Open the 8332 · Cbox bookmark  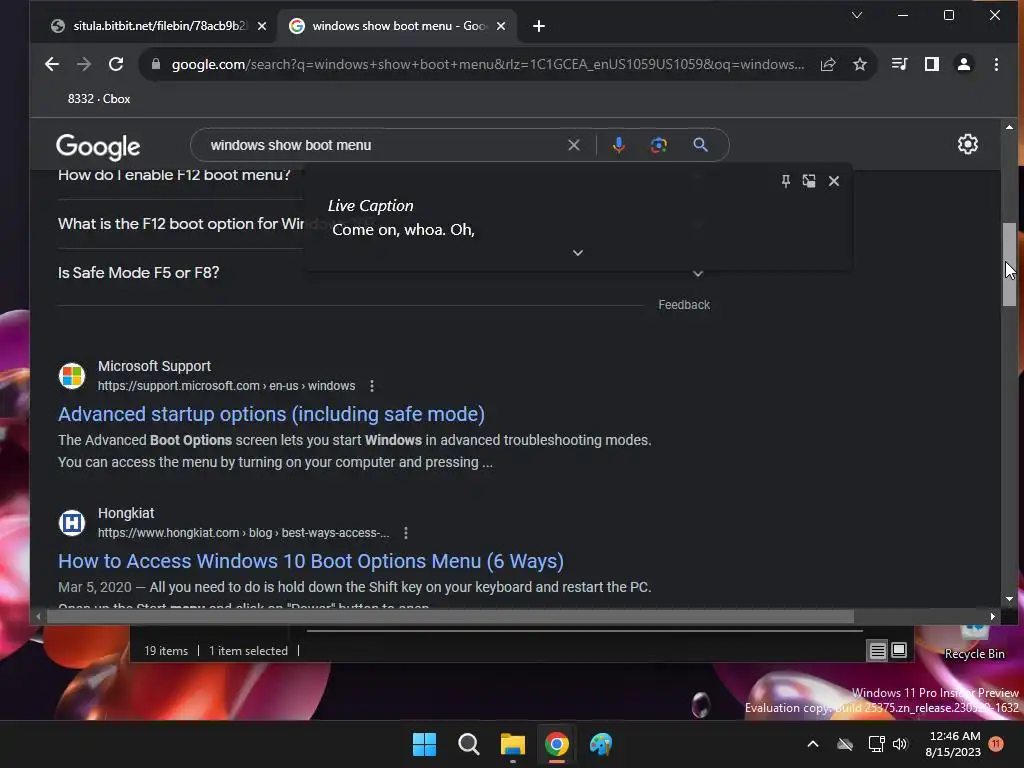coord(99,99)
